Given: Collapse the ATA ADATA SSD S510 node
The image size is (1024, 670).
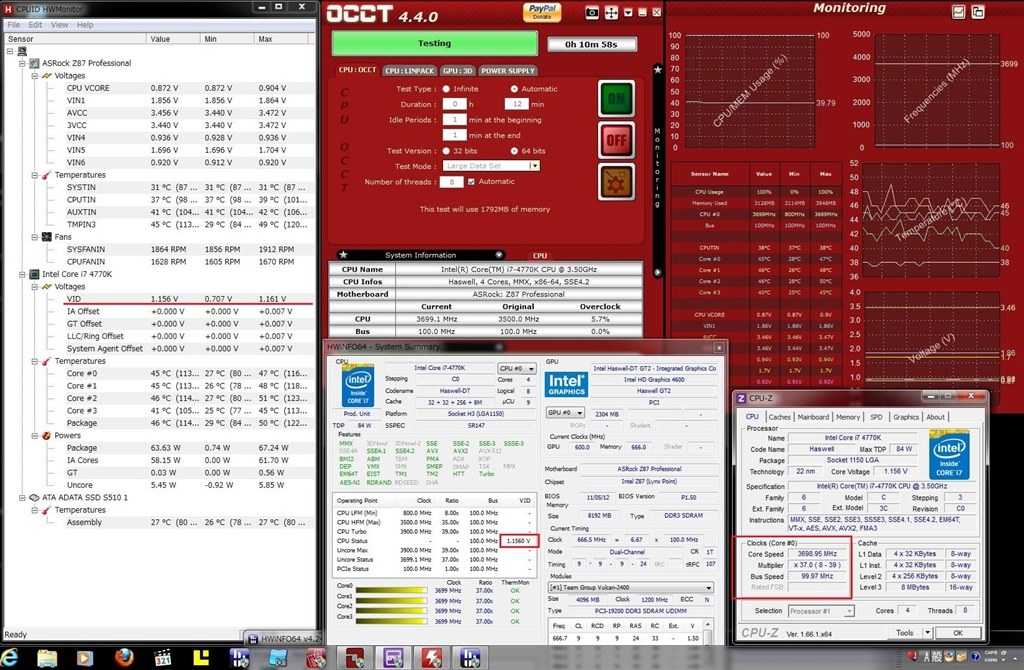Looking at the screenshot, I should pyautogui.click(x=22, y=498).
